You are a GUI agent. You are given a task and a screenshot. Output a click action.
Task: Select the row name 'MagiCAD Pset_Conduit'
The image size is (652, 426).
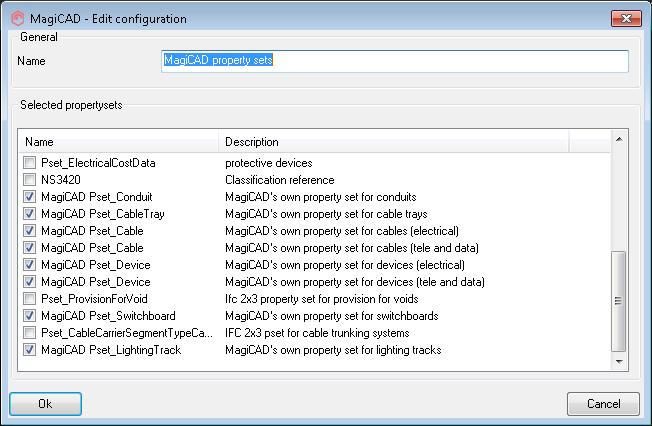point(96,197)
